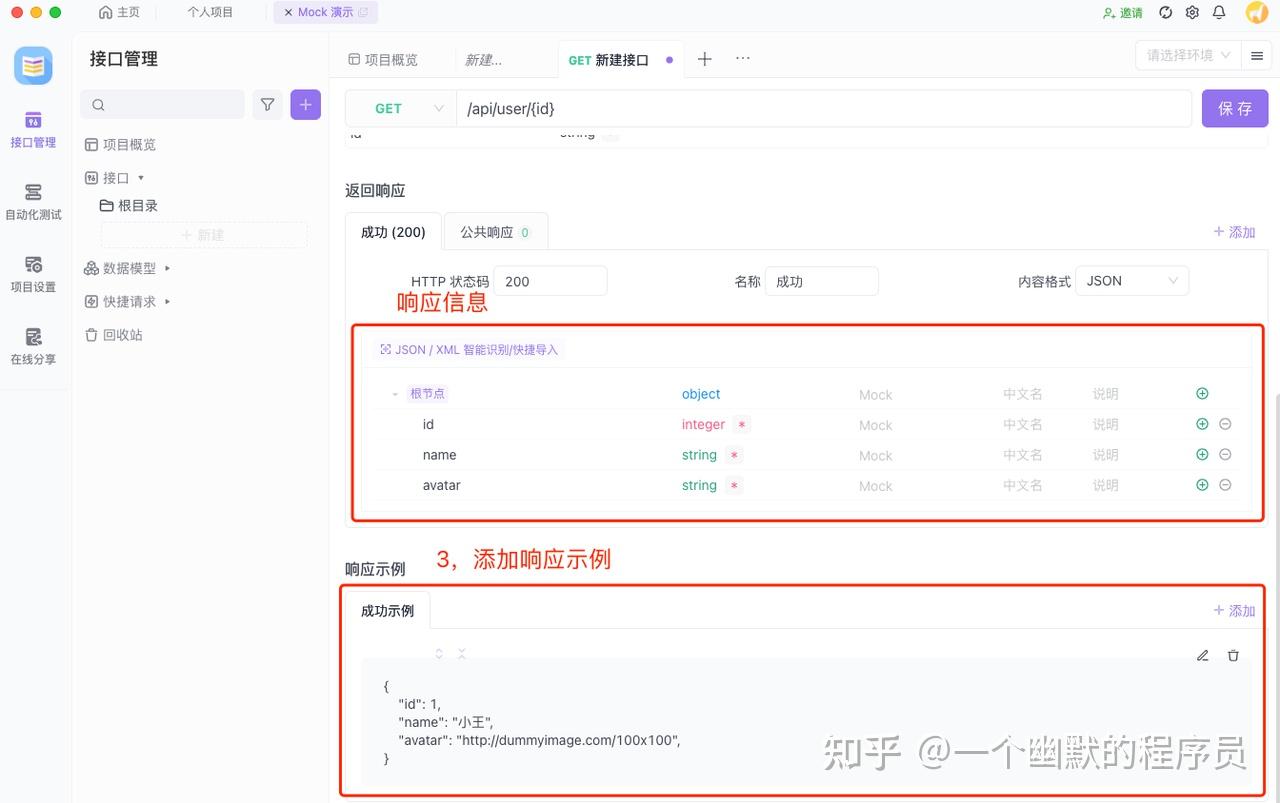Click the user avatar in top right
The width and height of the screenshot is (1280, 803).
click(1257, 12)
